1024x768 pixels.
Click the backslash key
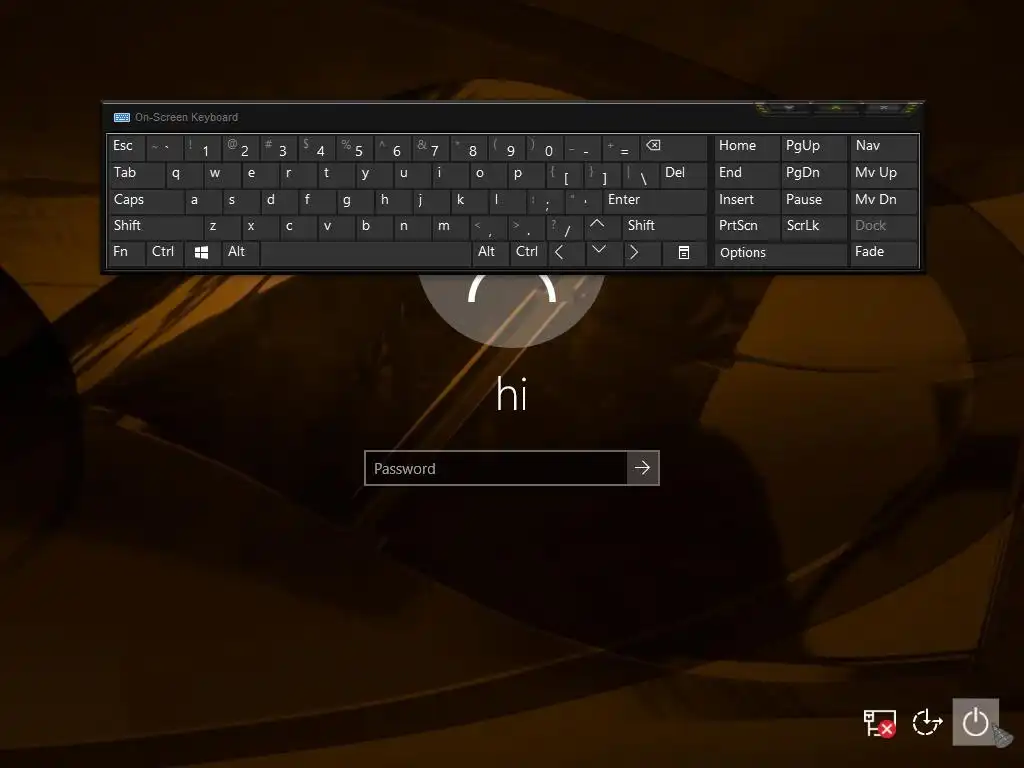[641, 174]
